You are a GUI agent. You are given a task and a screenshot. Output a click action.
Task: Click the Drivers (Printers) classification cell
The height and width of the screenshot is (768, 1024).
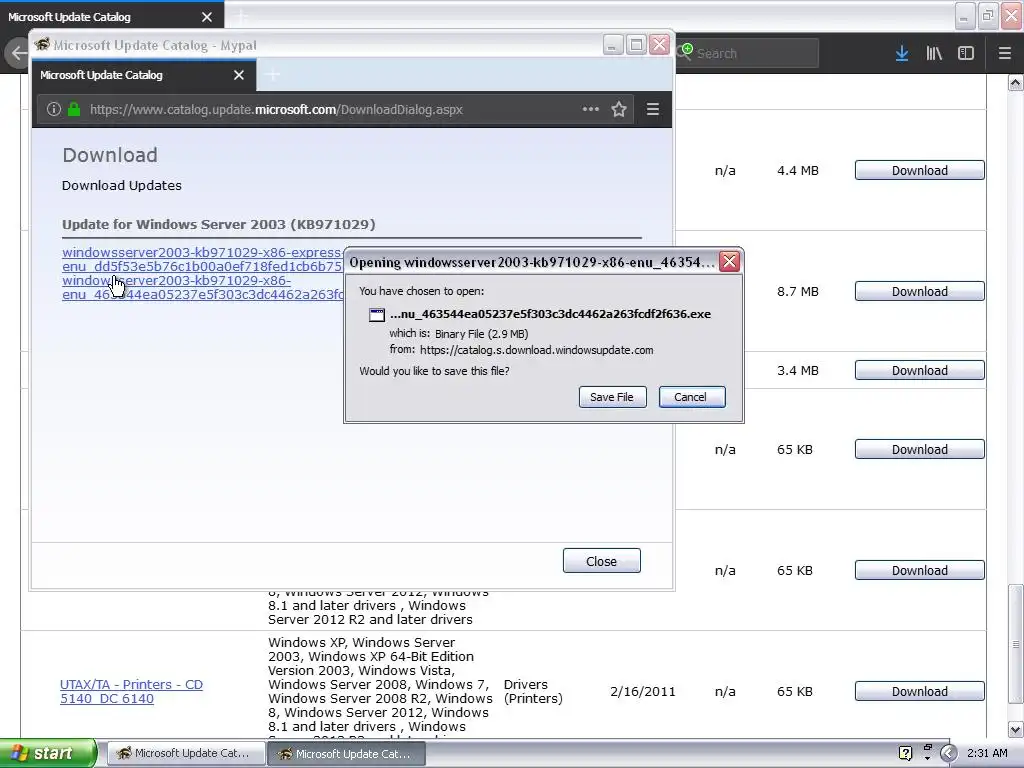pos(533,691)
